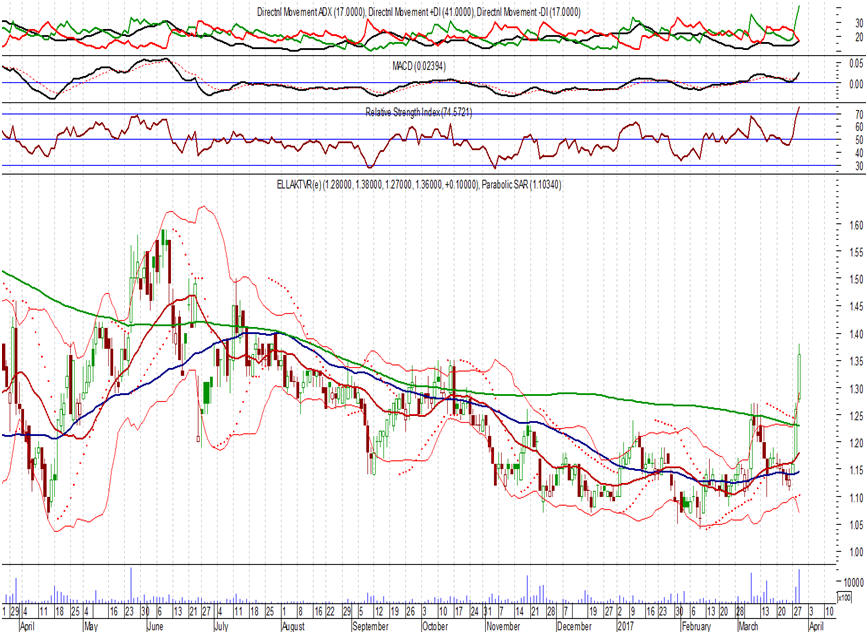868x634 pixels.
Task: Select the 10000 volume axis label
Action: (x=842, y=582)
